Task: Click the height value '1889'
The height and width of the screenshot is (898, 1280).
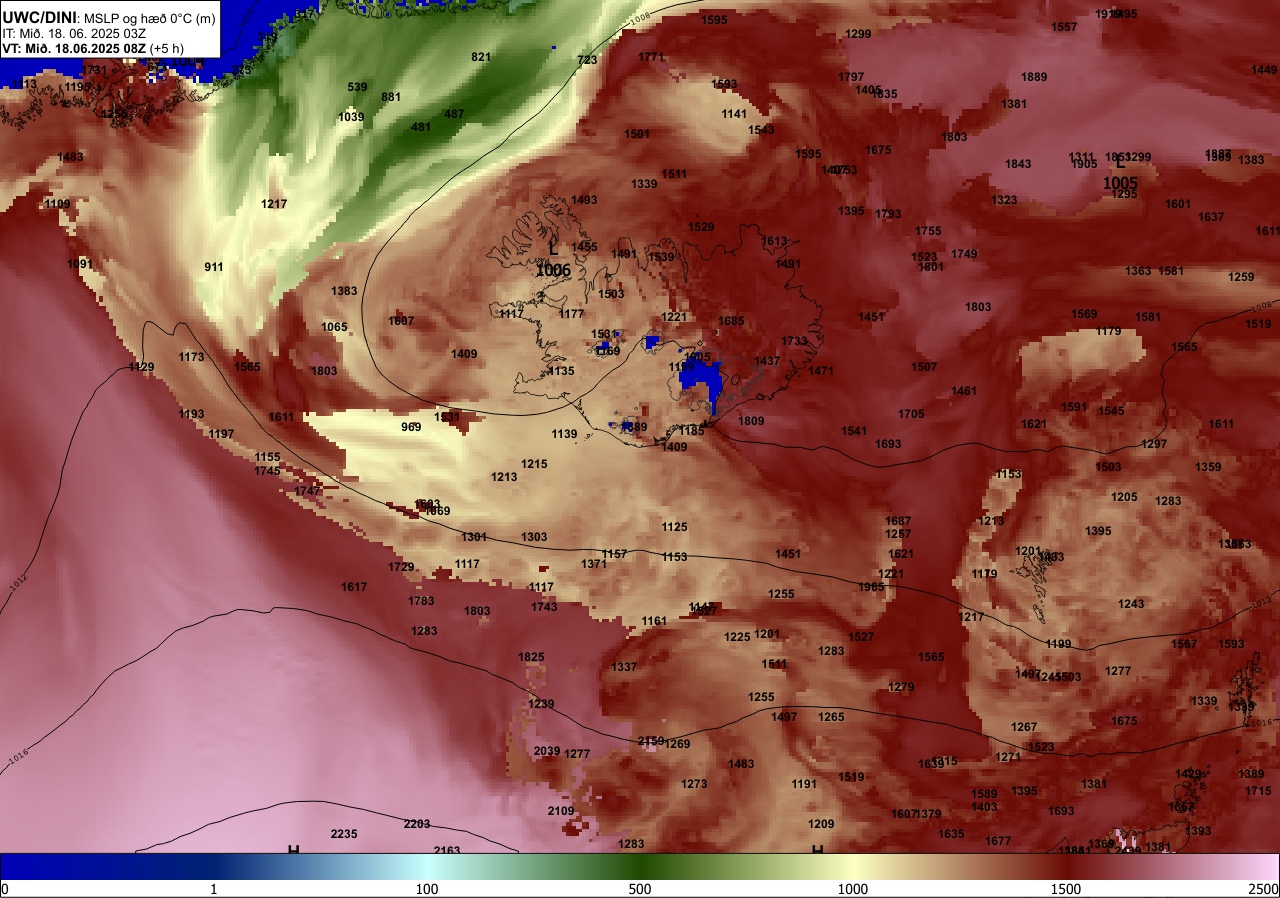Action: pyautogui.click(x=1034, y=77)
